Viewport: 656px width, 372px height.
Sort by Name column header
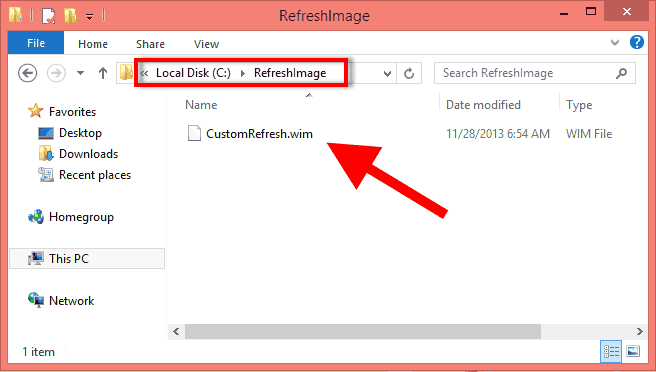[x=201, y=105]
